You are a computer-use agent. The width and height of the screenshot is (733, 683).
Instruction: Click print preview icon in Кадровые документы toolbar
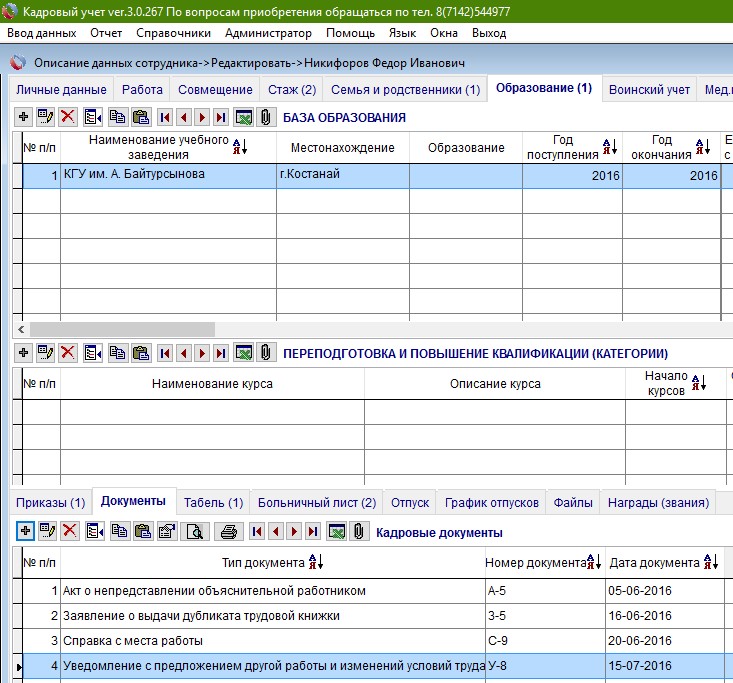coord(195,532)
